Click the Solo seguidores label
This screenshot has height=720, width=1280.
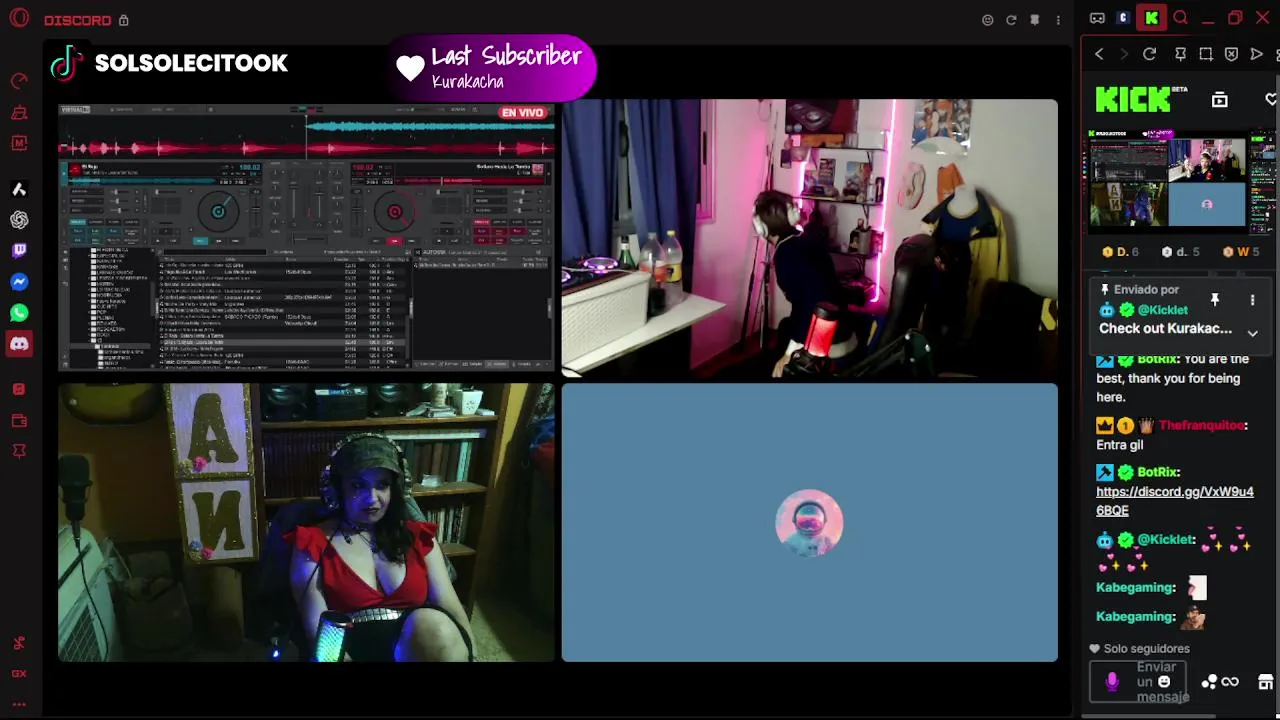click(1147, 649)
